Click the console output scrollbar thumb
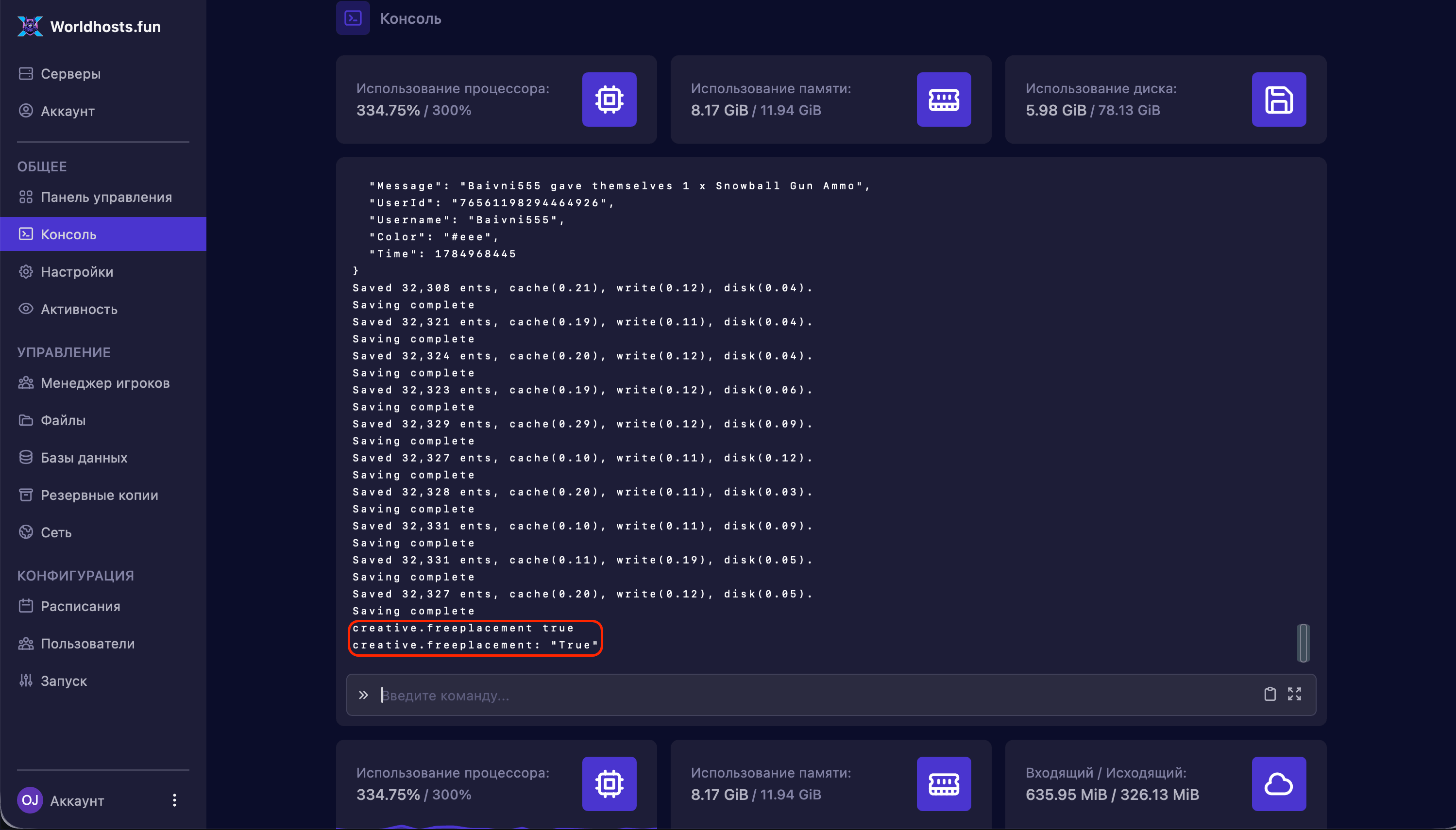1456x830 pixels. click(1303, 643)
